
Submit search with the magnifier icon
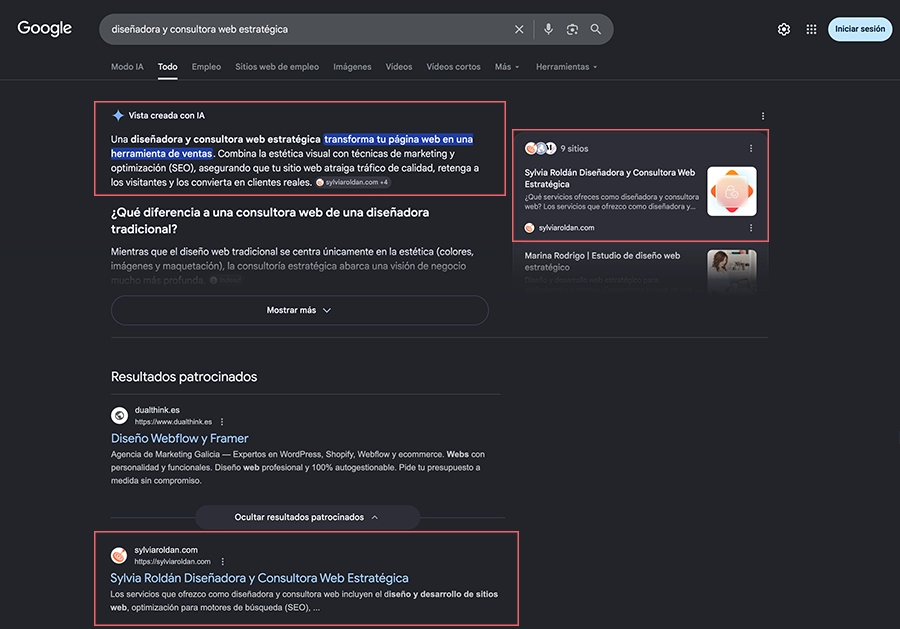pos(596,29)
